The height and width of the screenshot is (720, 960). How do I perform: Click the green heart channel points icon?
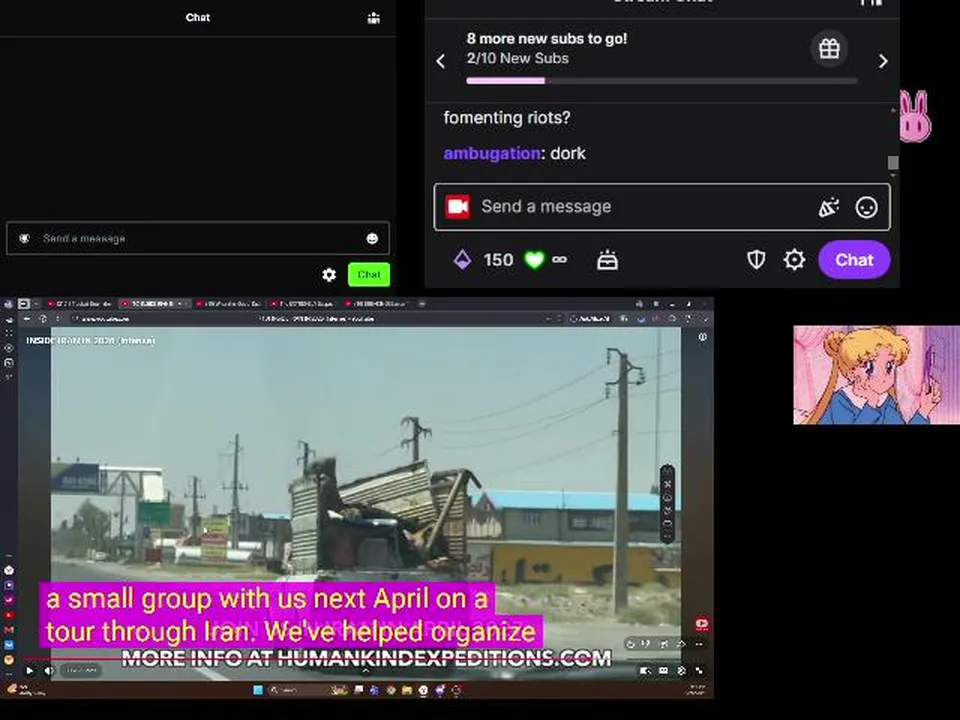534,260
